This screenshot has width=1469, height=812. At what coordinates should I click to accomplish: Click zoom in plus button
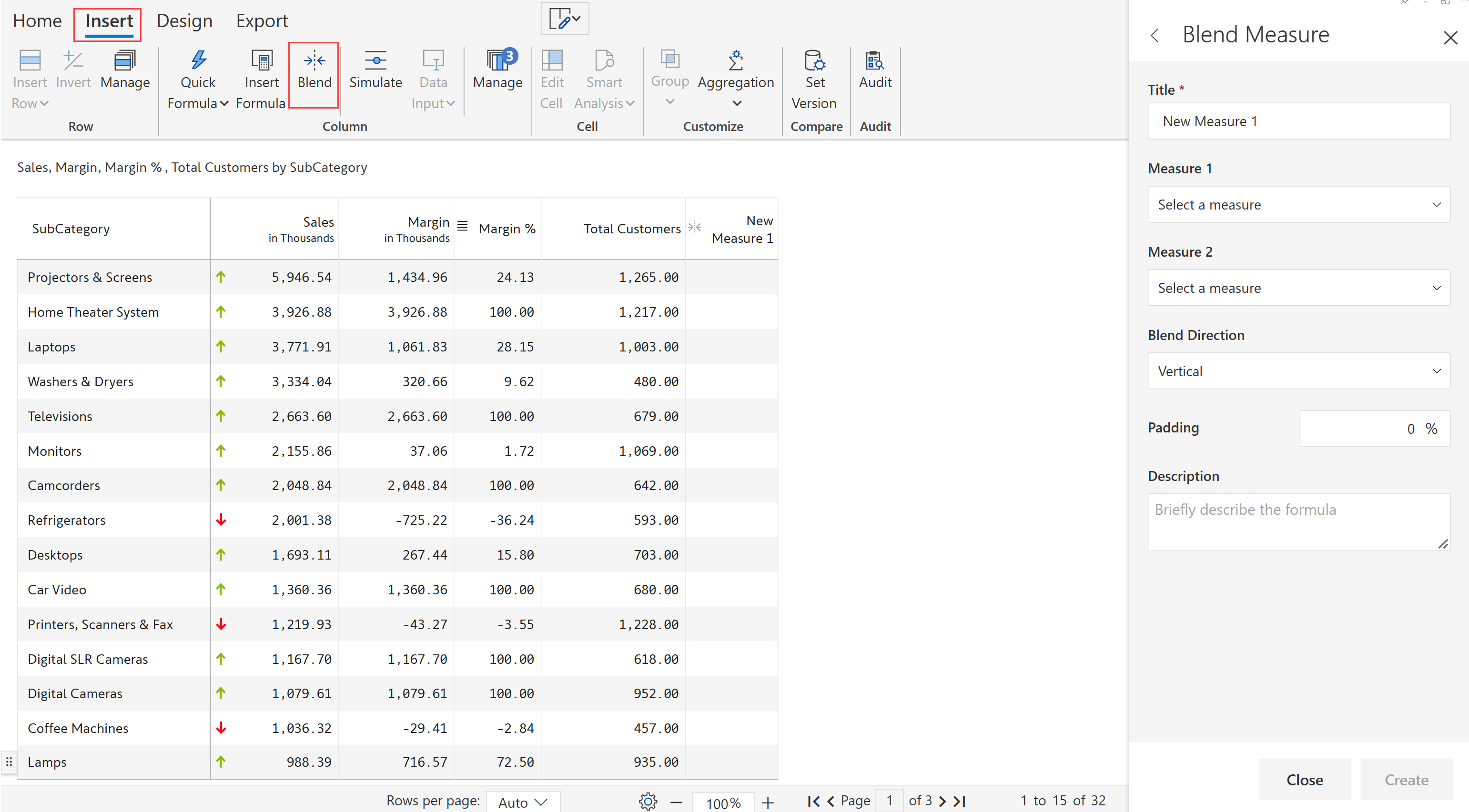(768, 802)
